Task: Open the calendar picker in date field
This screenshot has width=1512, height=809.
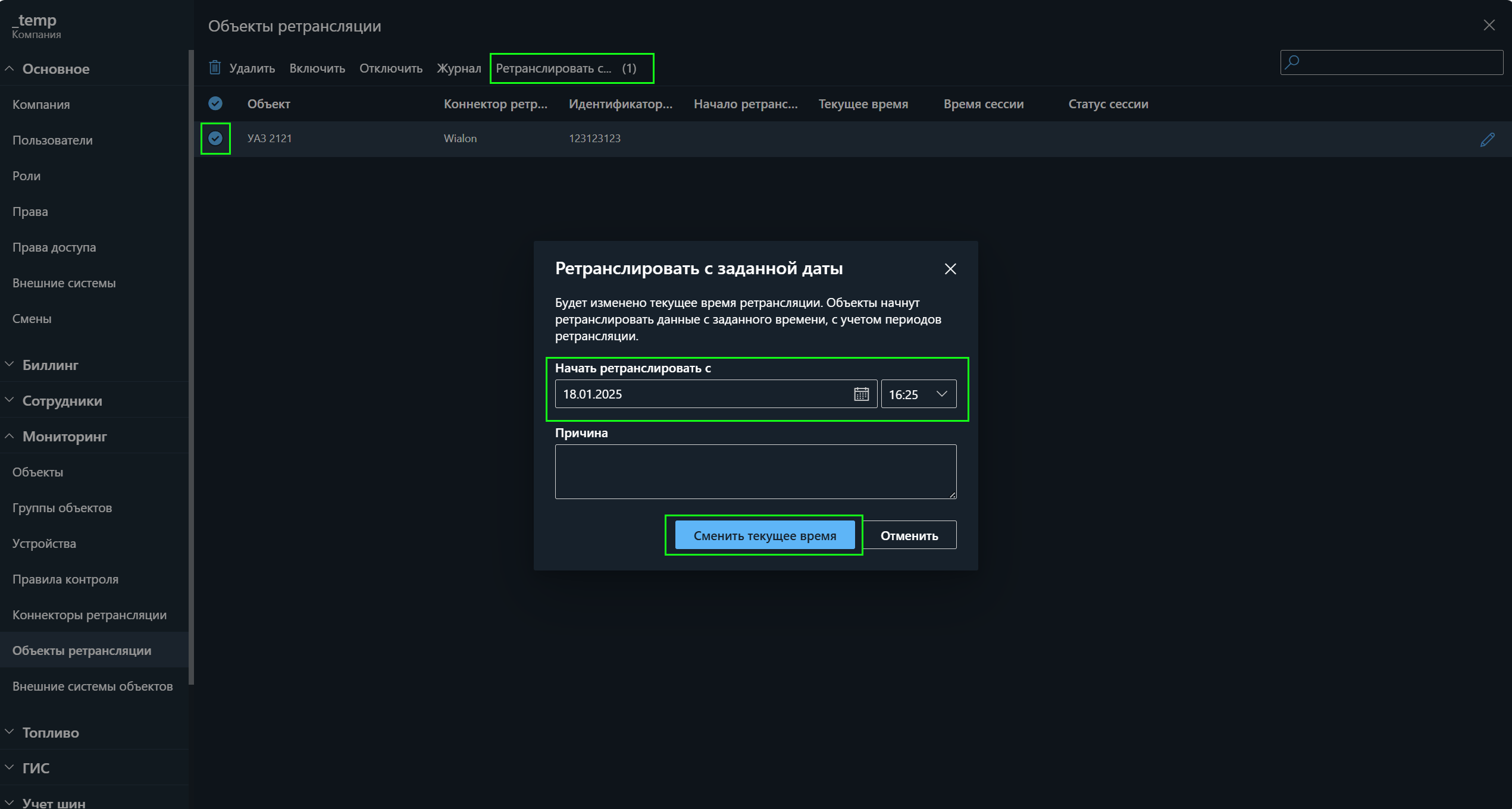Action: coord(861,394)
